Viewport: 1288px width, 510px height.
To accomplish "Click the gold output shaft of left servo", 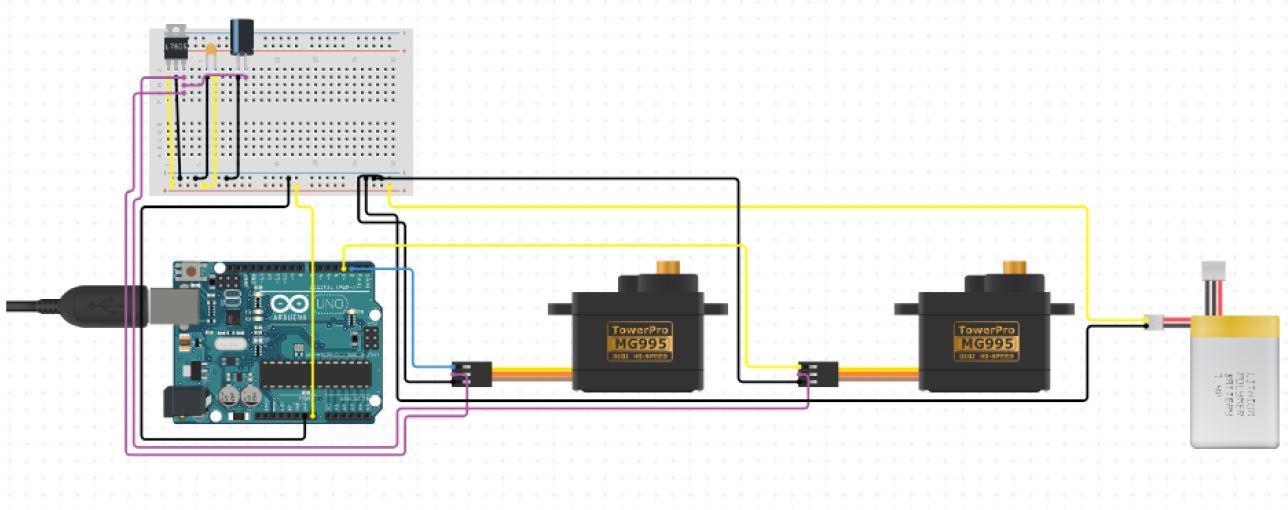I will (668, 268).
